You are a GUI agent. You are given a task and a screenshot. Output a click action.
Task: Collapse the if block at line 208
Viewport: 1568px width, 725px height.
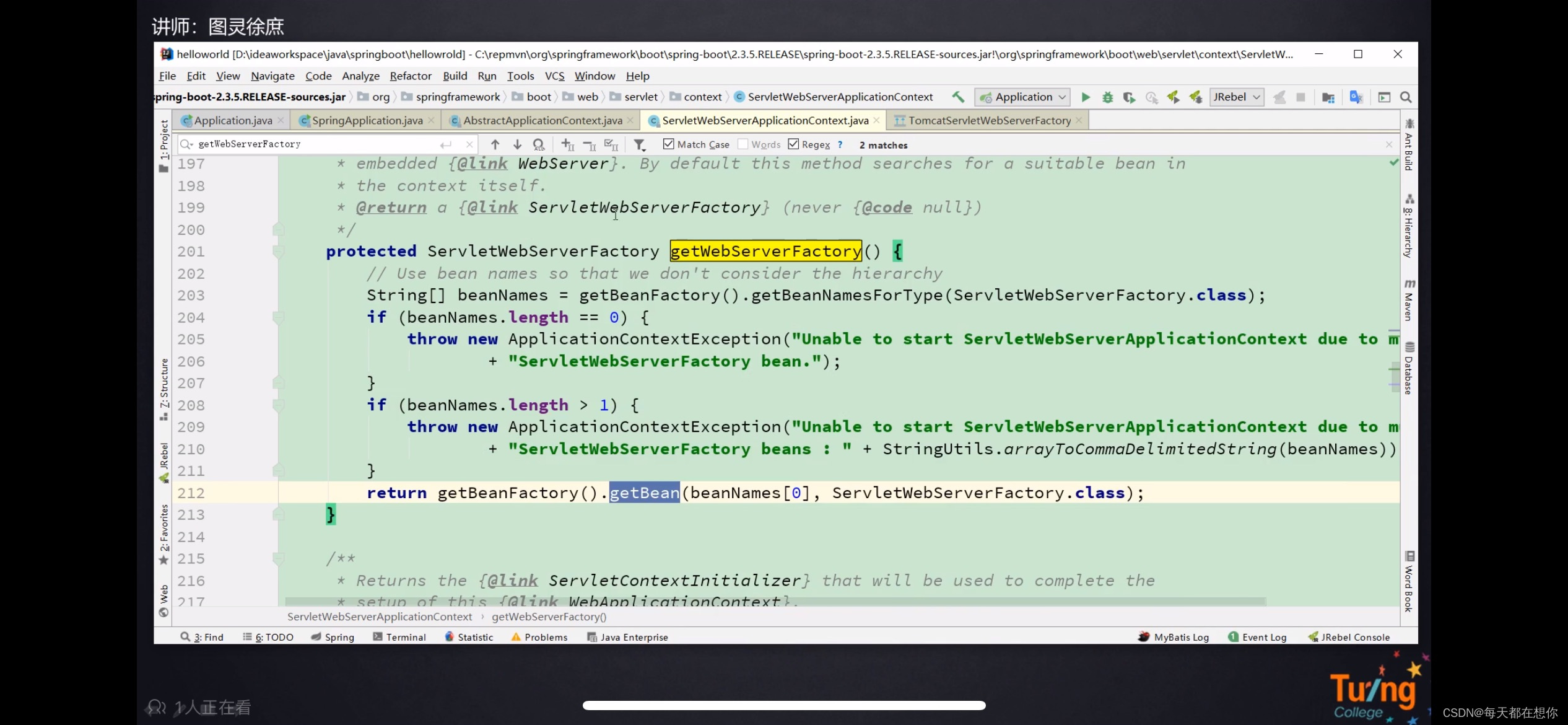(x=278, y=405)
